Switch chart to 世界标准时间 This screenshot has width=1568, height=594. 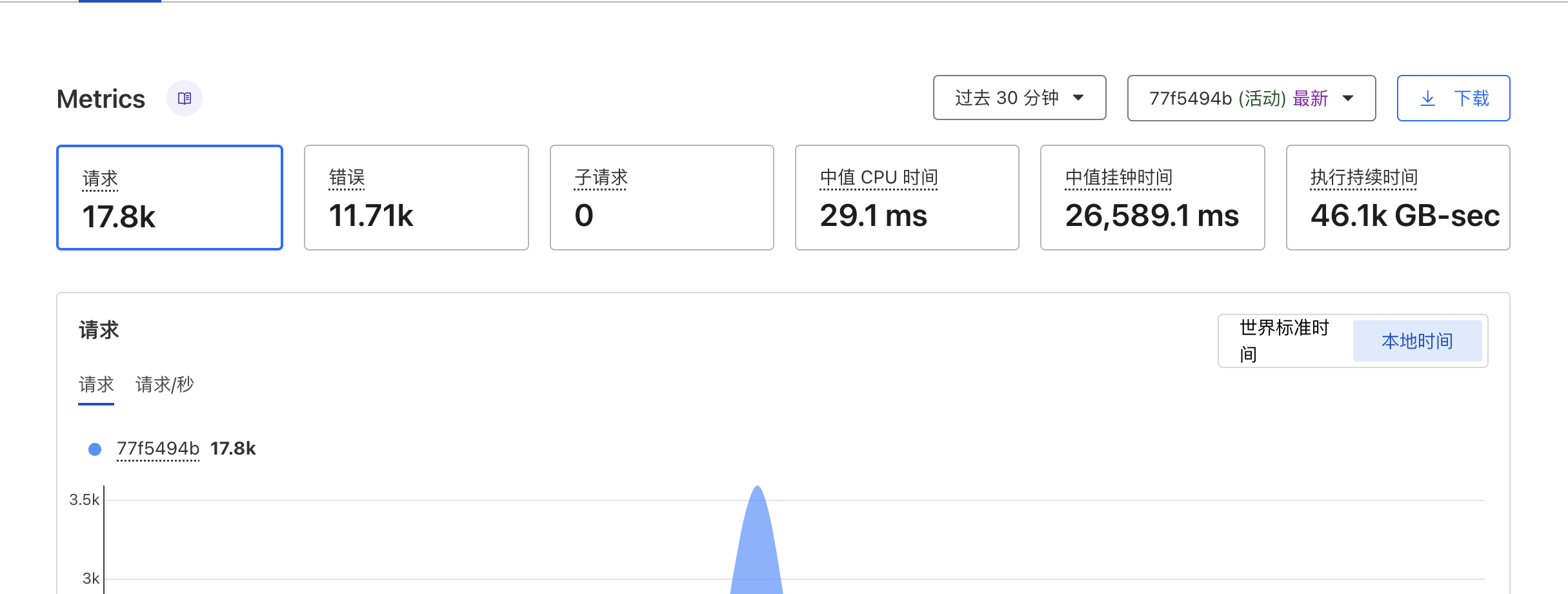coord(1285,341)
